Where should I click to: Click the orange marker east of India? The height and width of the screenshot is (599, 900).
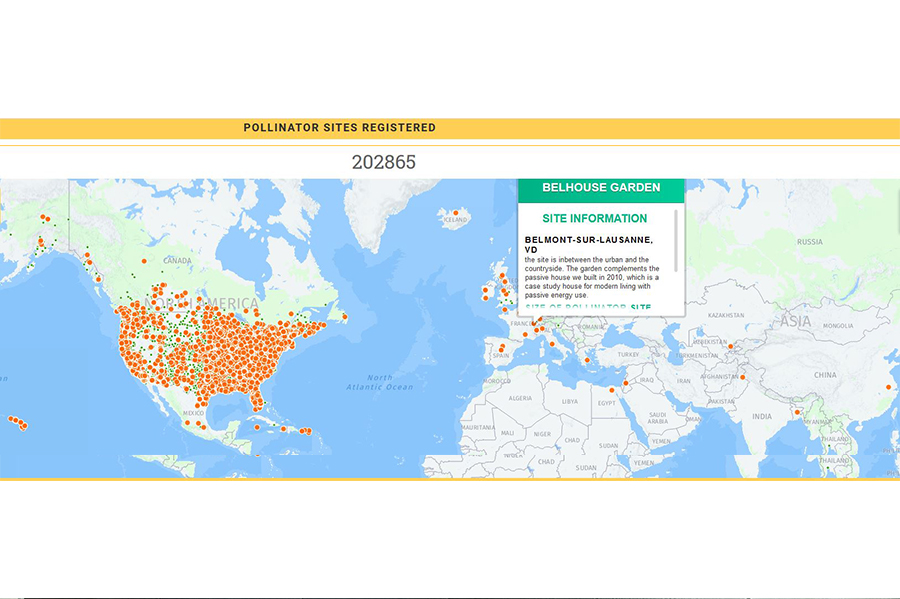click(797, 412)
